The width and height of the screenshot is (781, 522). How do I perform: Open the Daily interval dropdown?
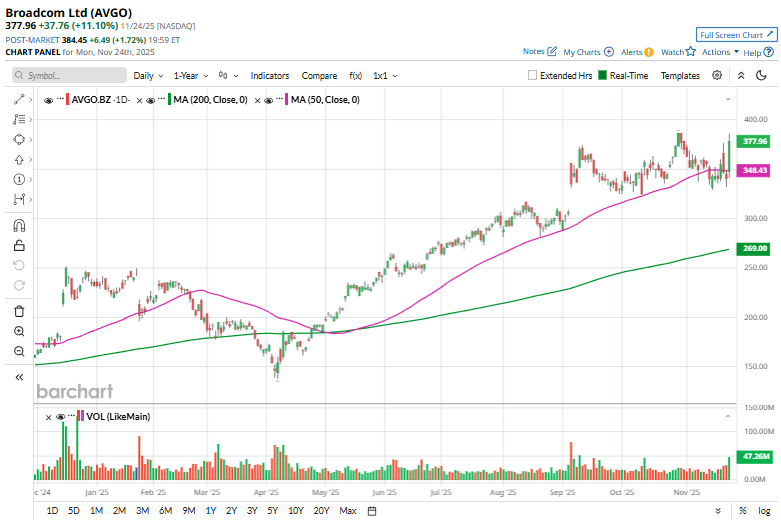(148, 75)
